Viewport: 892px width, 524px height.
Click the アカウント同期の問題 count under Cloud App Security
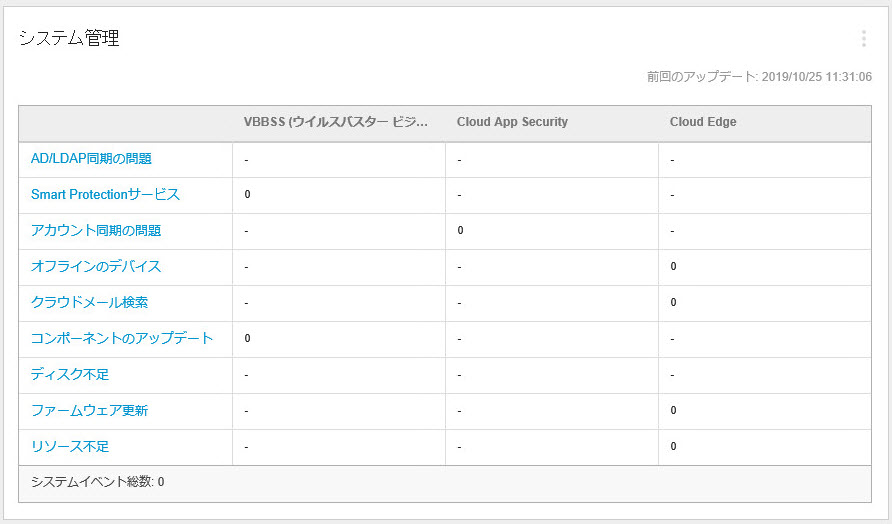click(460, 231)
